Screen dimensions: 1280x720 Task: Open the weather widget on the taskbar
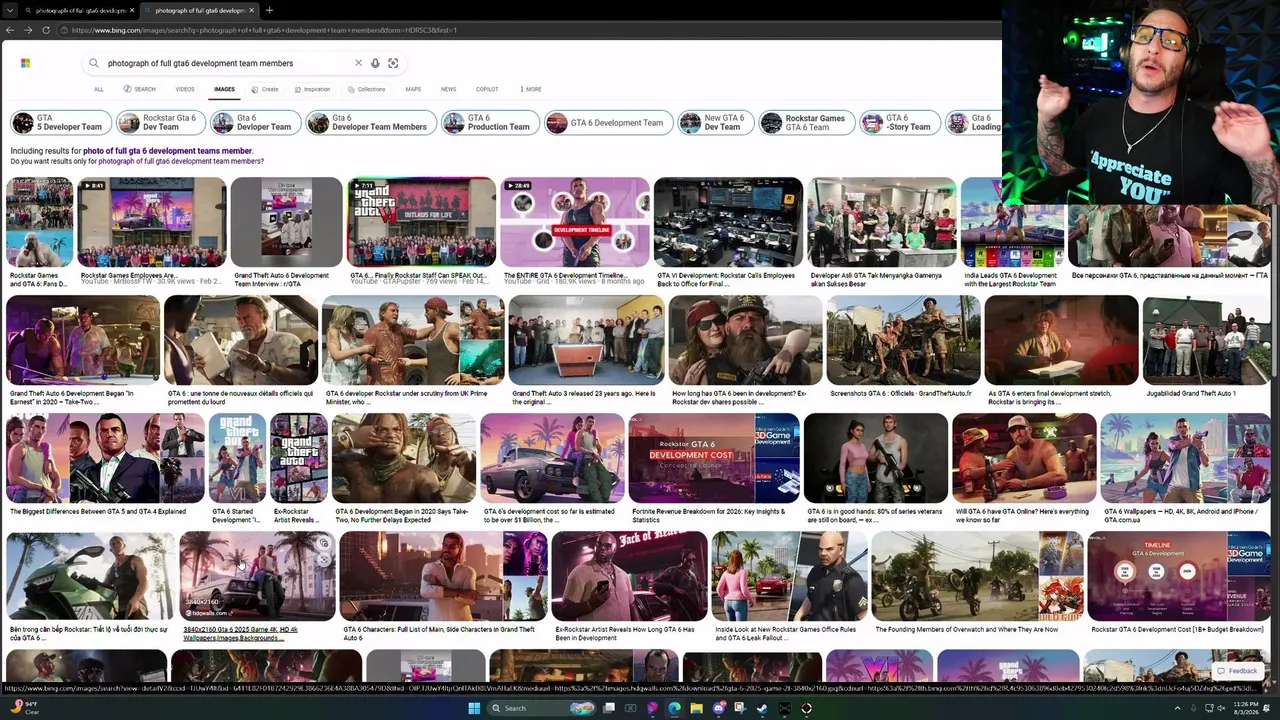25,708
